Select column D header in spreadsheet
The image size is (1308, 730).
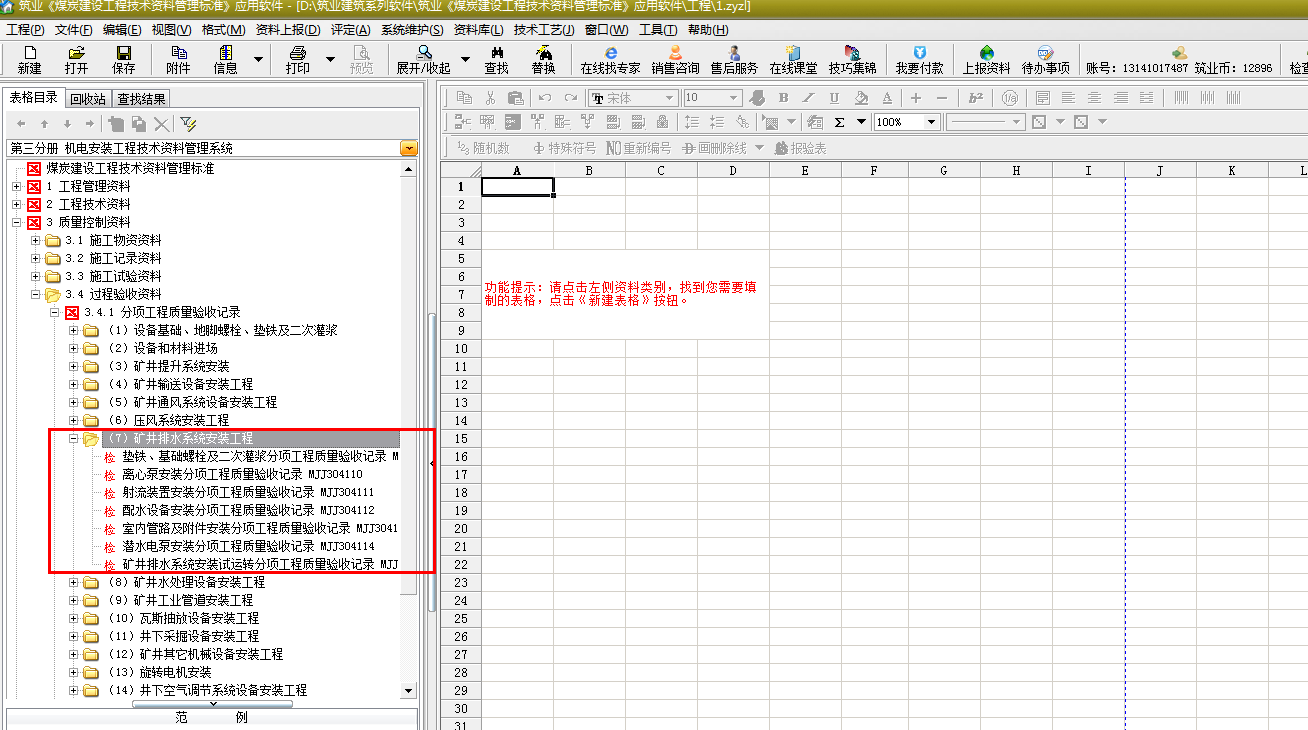(733, 170)
